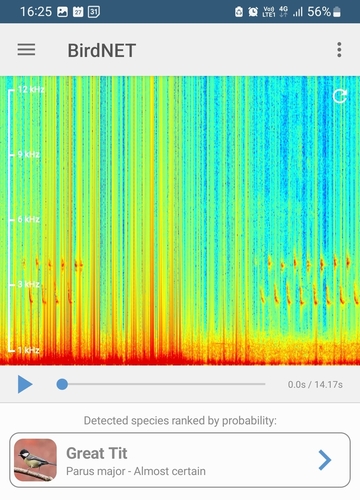Click the 6 kHz frequency label
The image size is (360, 500).
tap(29, 219)
